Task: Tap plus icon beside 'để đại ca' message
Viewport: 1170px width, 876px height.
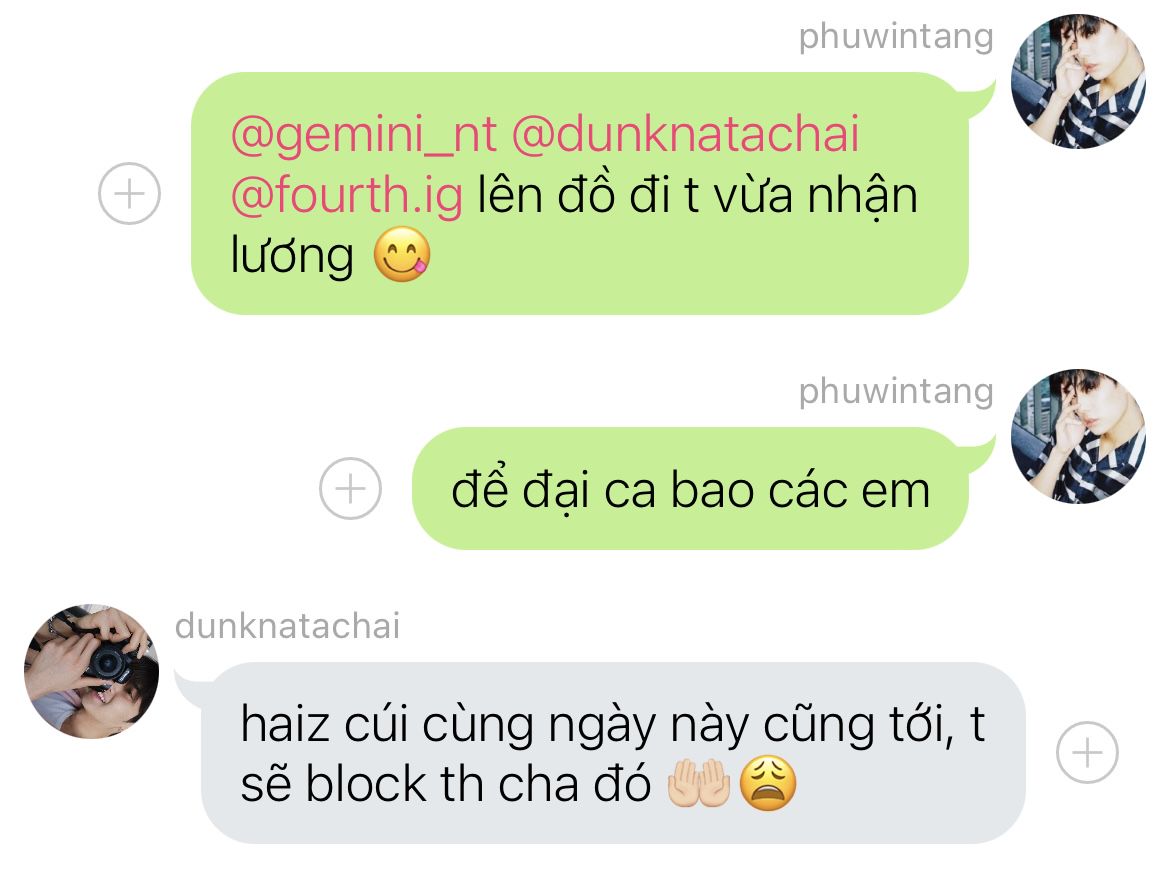Action: coord(350,489)
